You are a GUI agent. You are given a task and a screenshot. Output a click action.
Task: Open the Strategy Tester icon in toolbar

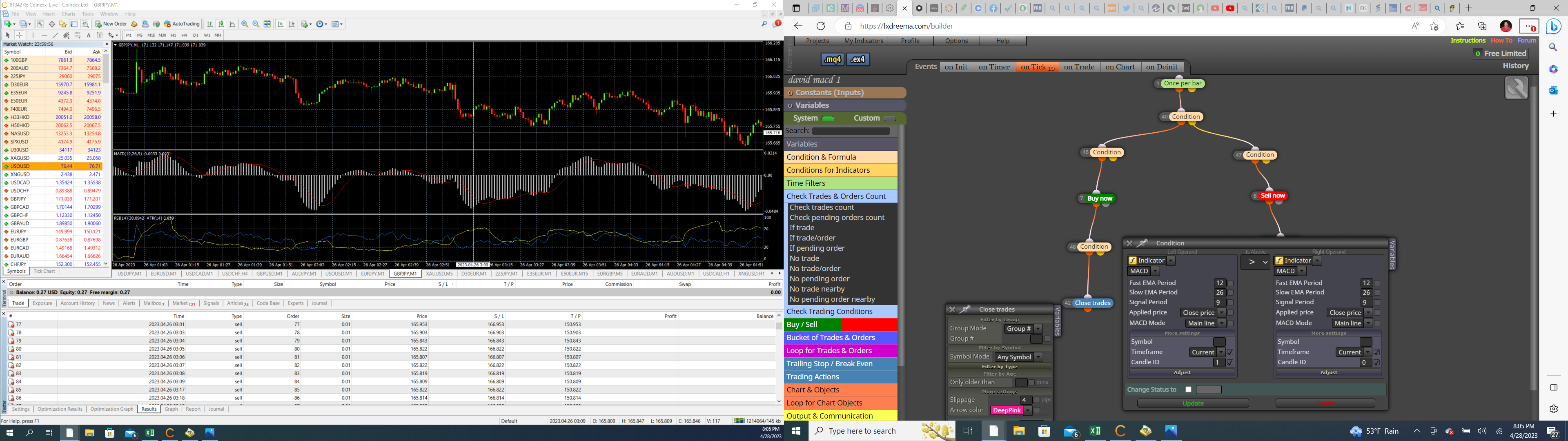coord(85,24)
